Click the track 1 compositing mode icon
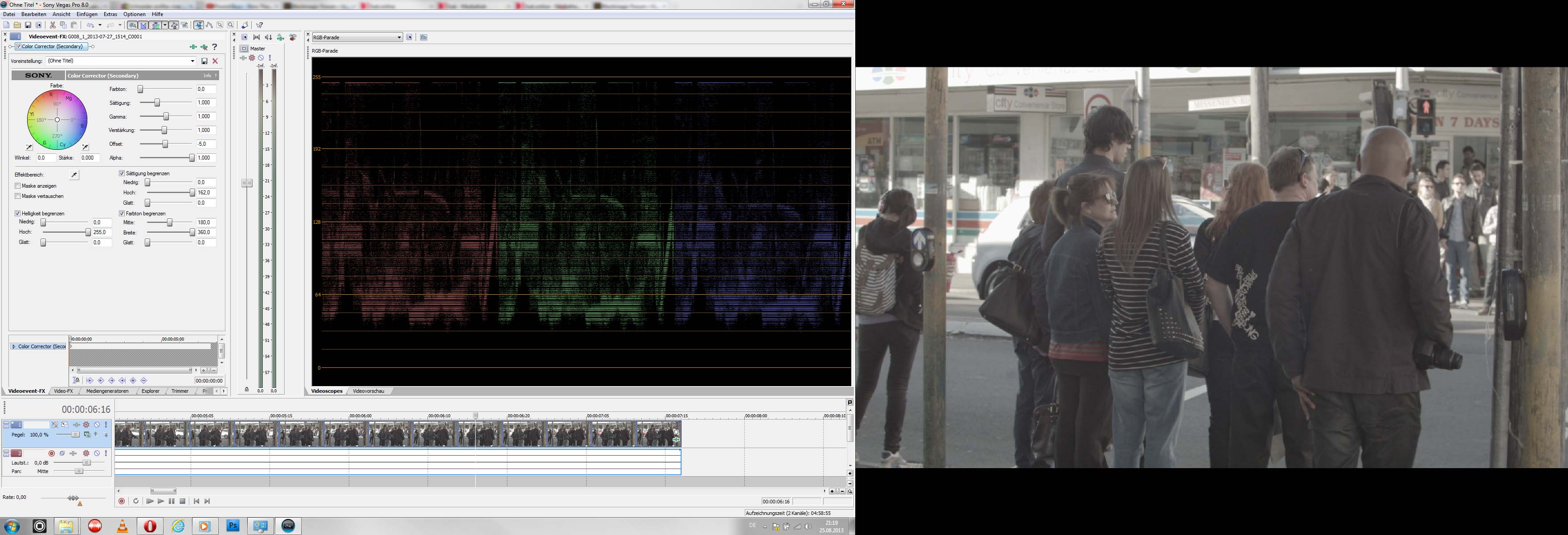The image size is (1568, 535). pyautogui.click(x=87, y=434)
